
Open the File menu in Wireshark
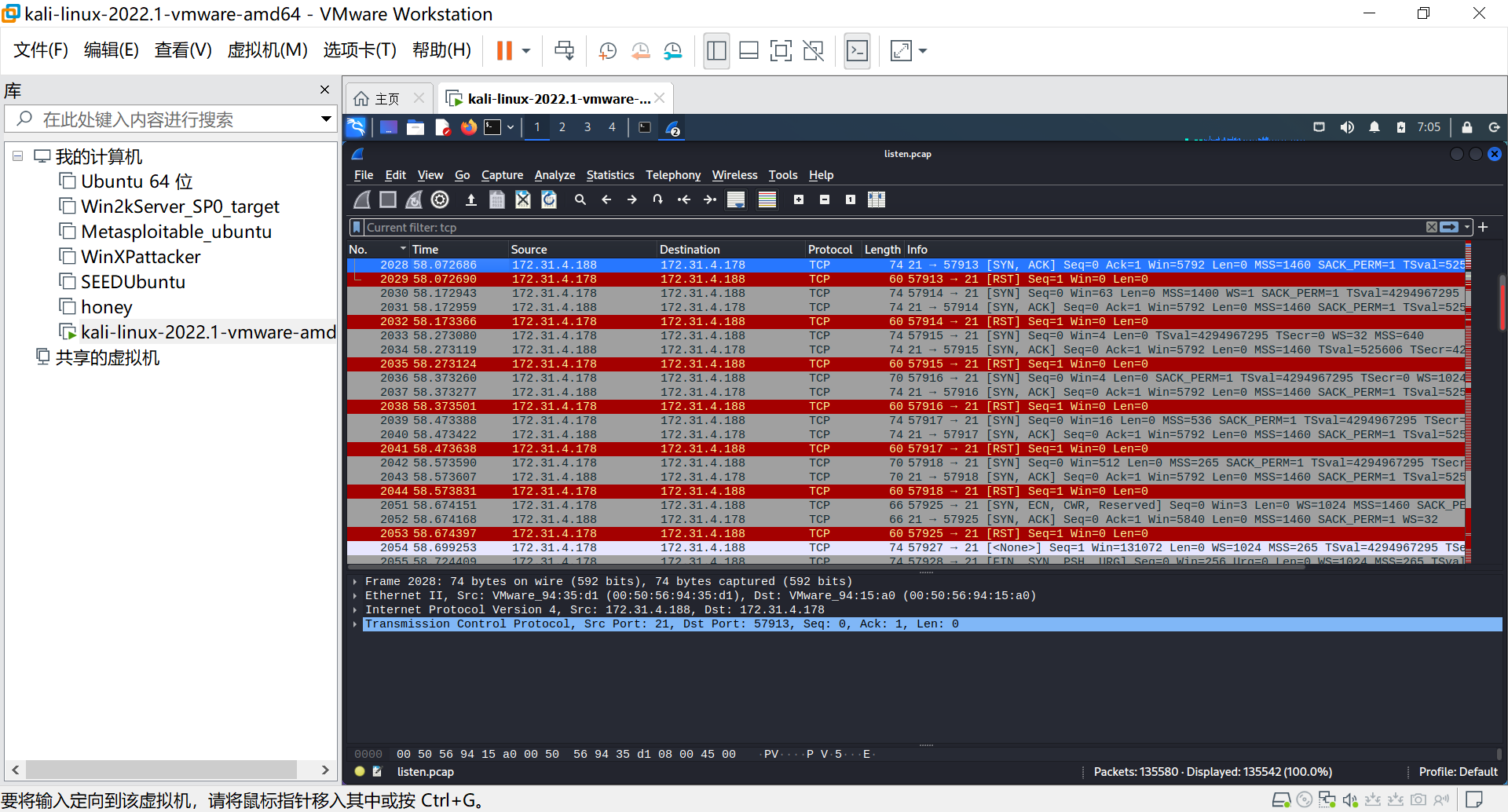364,175
